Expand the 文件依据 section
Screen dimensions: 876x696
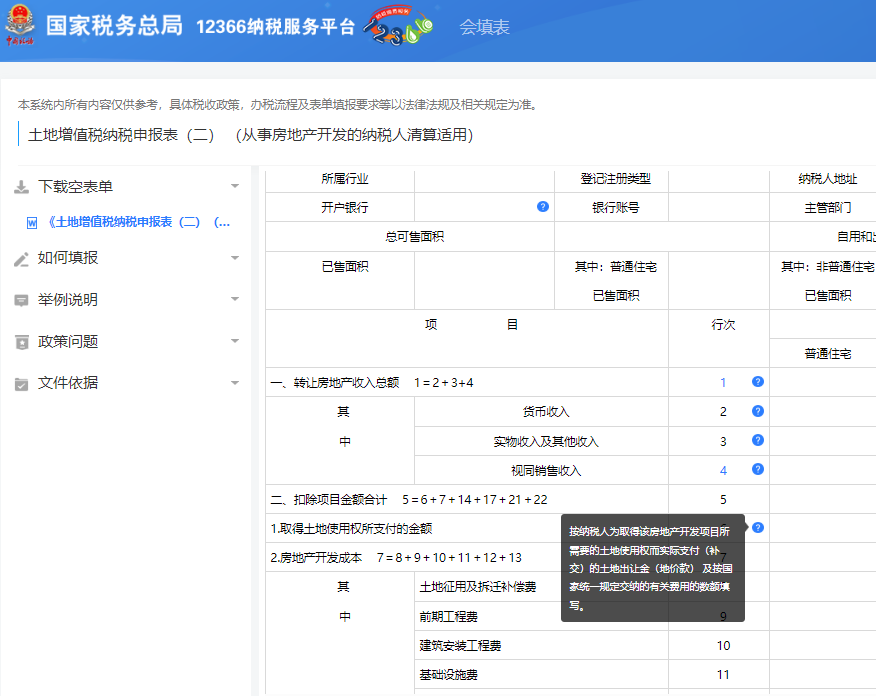pos(234,382)
